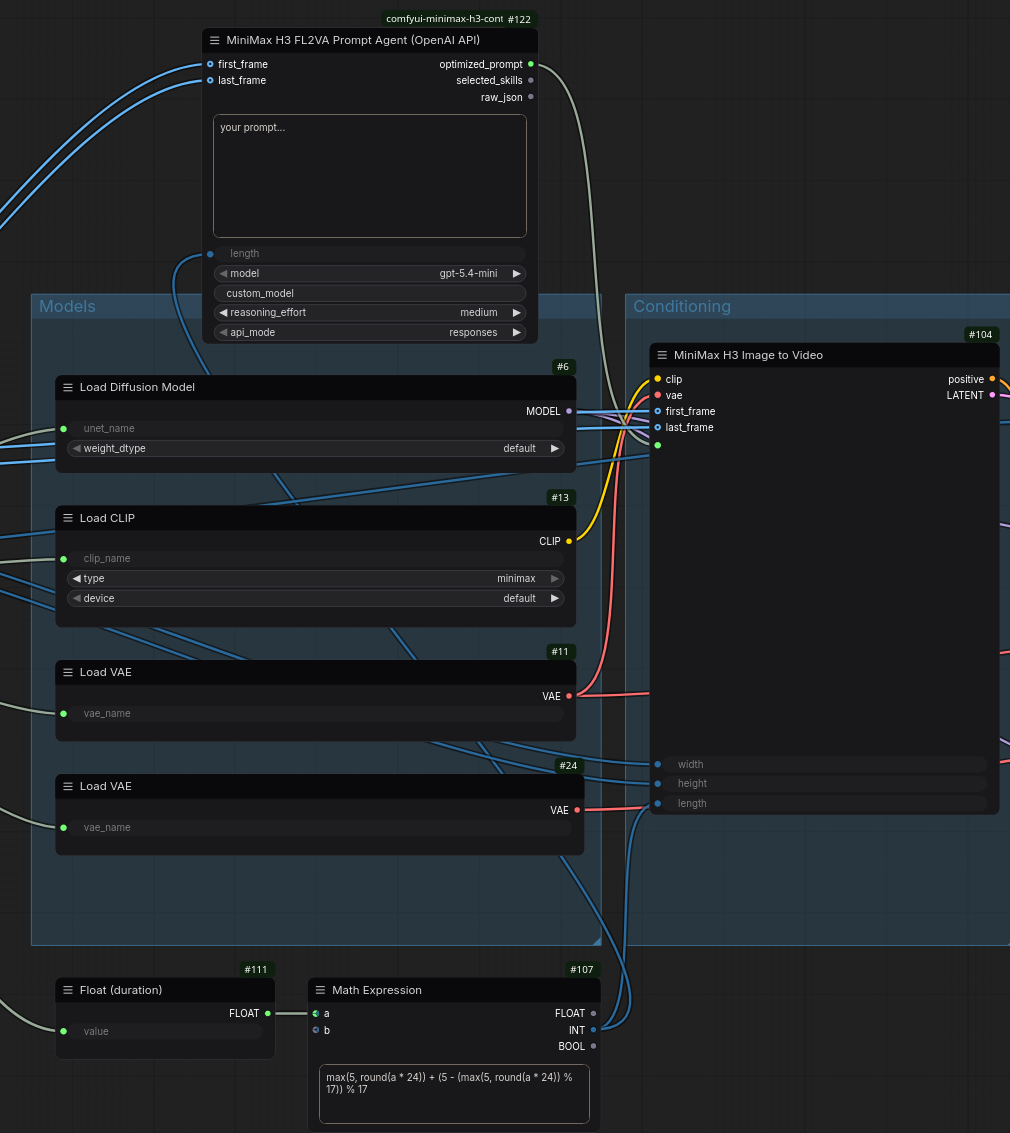The height and width of the screenshot is (1133, 1010).
Task: Click the Load Diffusion Model title bar
Action: pos(316,387)
